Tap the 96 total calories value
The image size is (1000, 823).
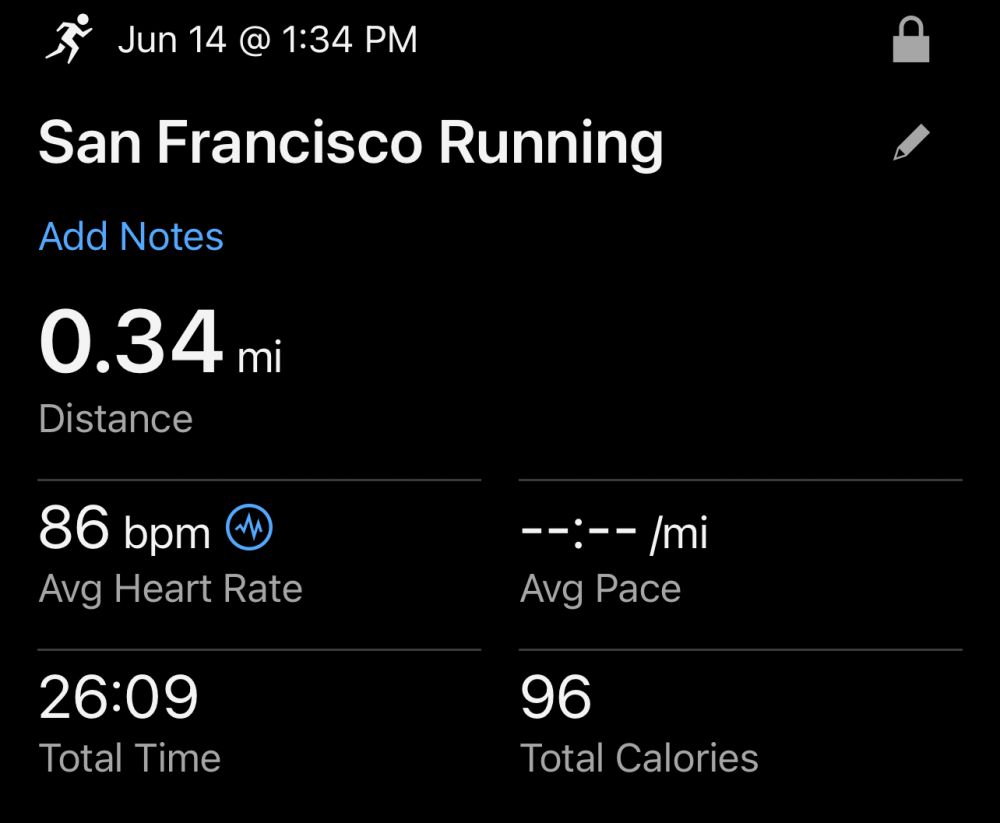pos(555,697)
